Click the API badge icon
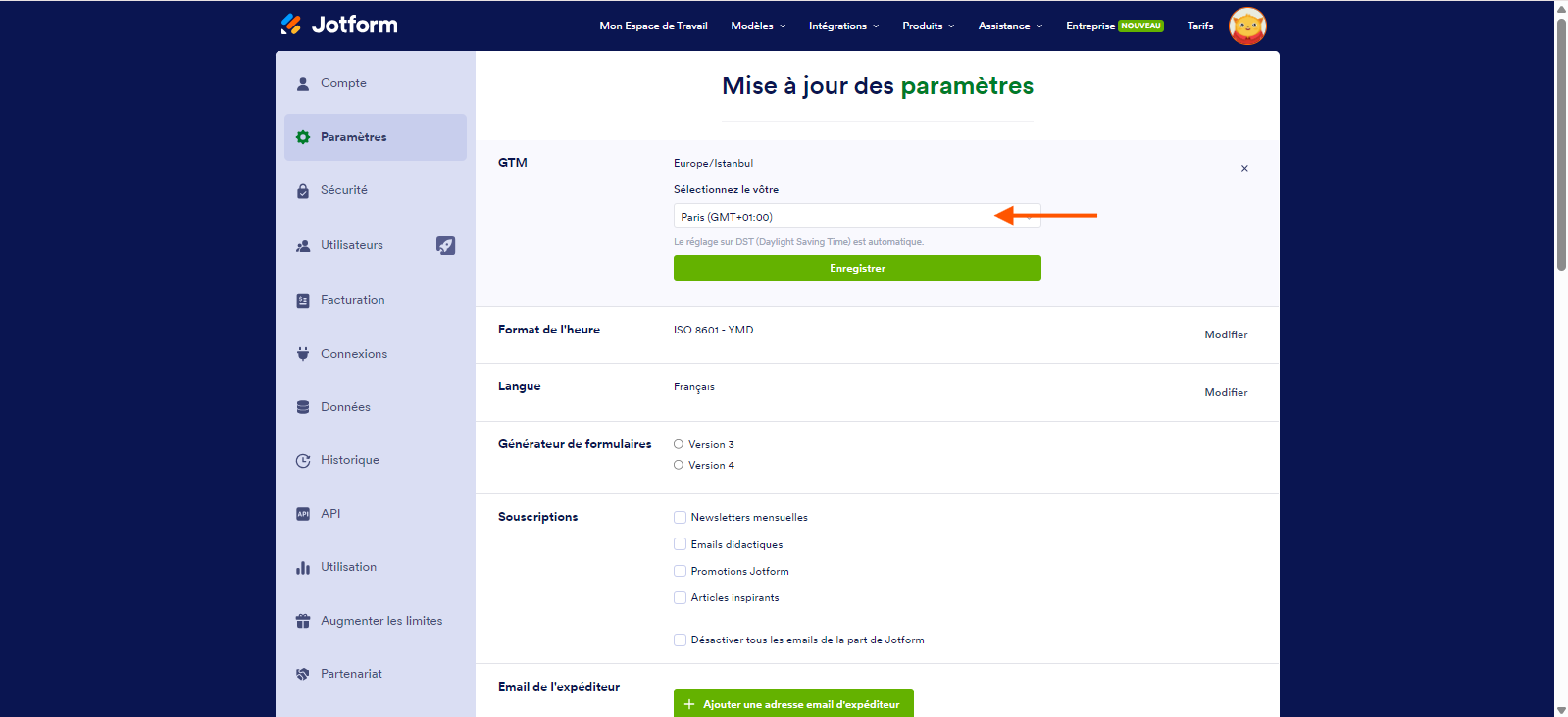 tap(303, 514)
